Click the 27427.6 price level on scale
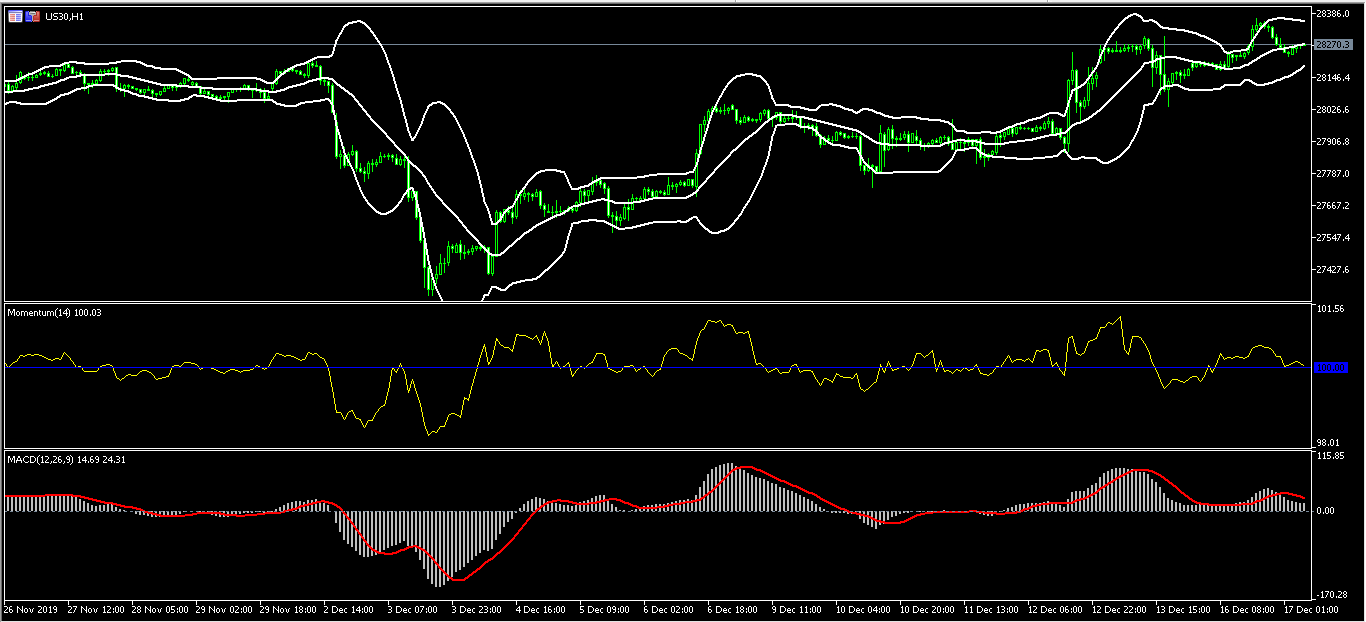This screenshot has width=1366, height=622. (x=1334, y=270)
